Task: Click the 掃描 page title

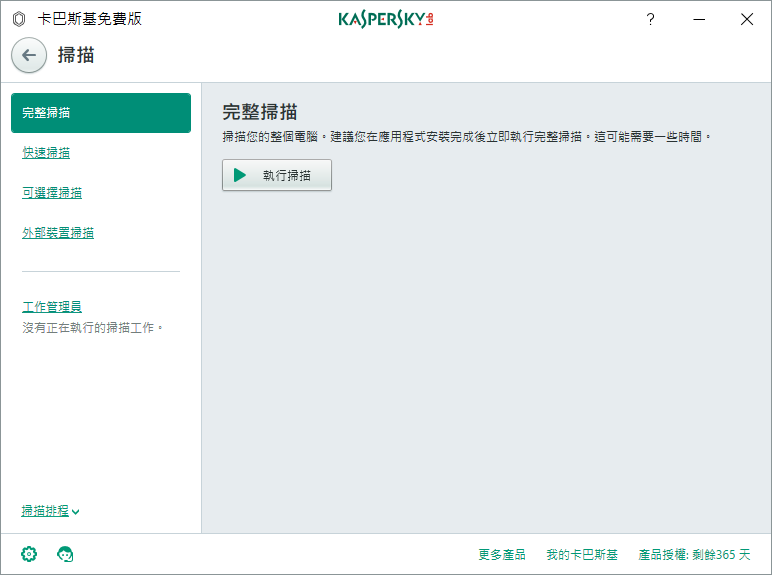Action: (76, 55)
